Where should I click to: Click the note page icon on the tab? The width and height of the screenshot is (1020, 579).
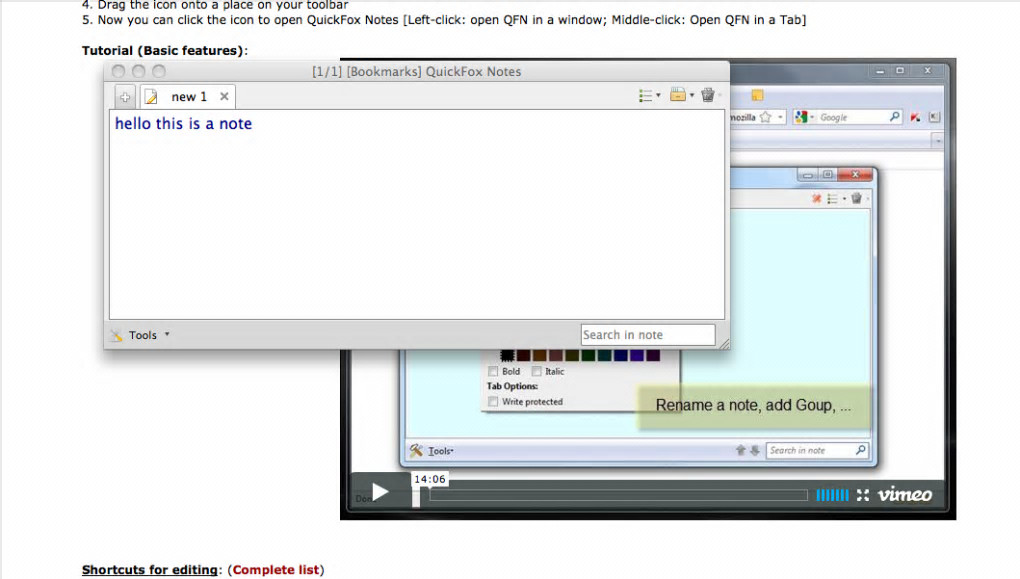(x=151, y=97)
